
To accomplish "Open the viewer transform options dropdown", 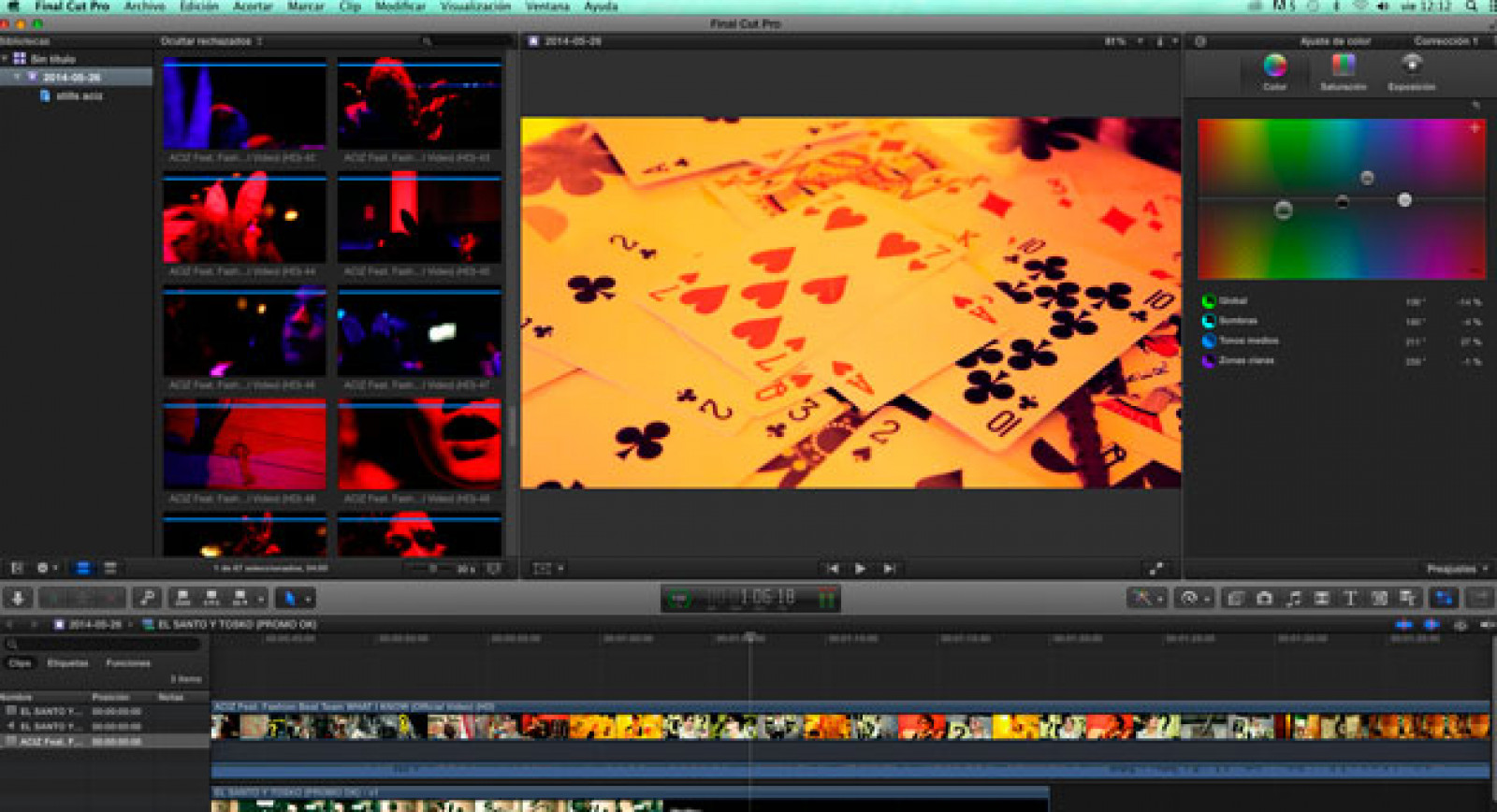I will coord(548,568).
